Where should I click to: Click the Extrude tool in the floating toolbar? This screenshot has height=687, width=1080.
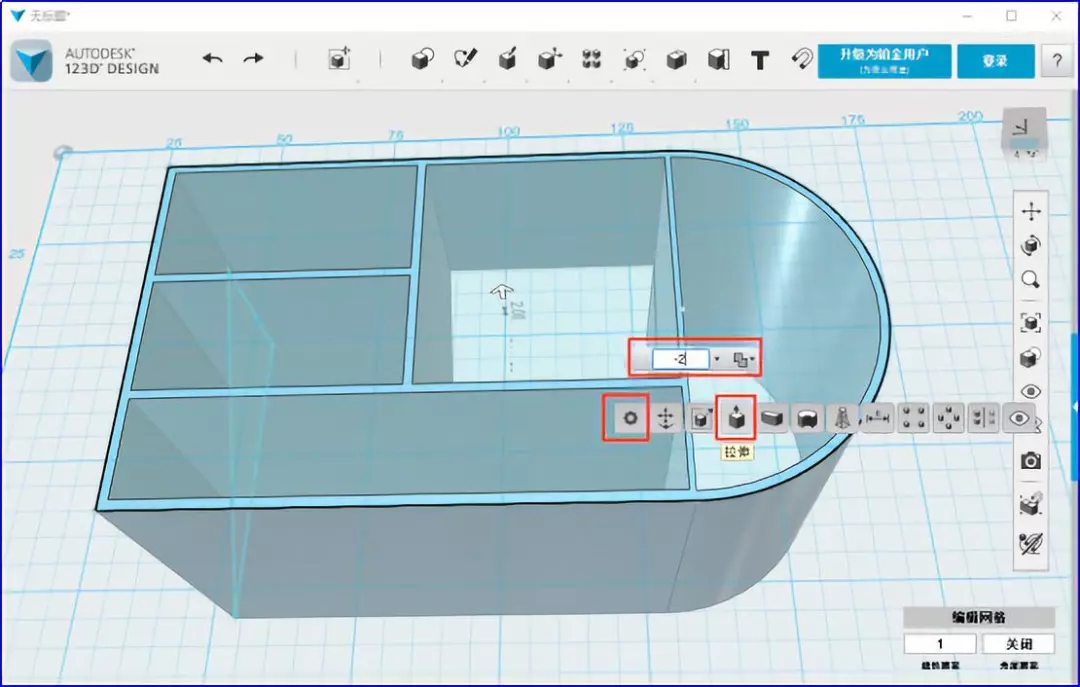pyautogui.click(x=736, y=419)
